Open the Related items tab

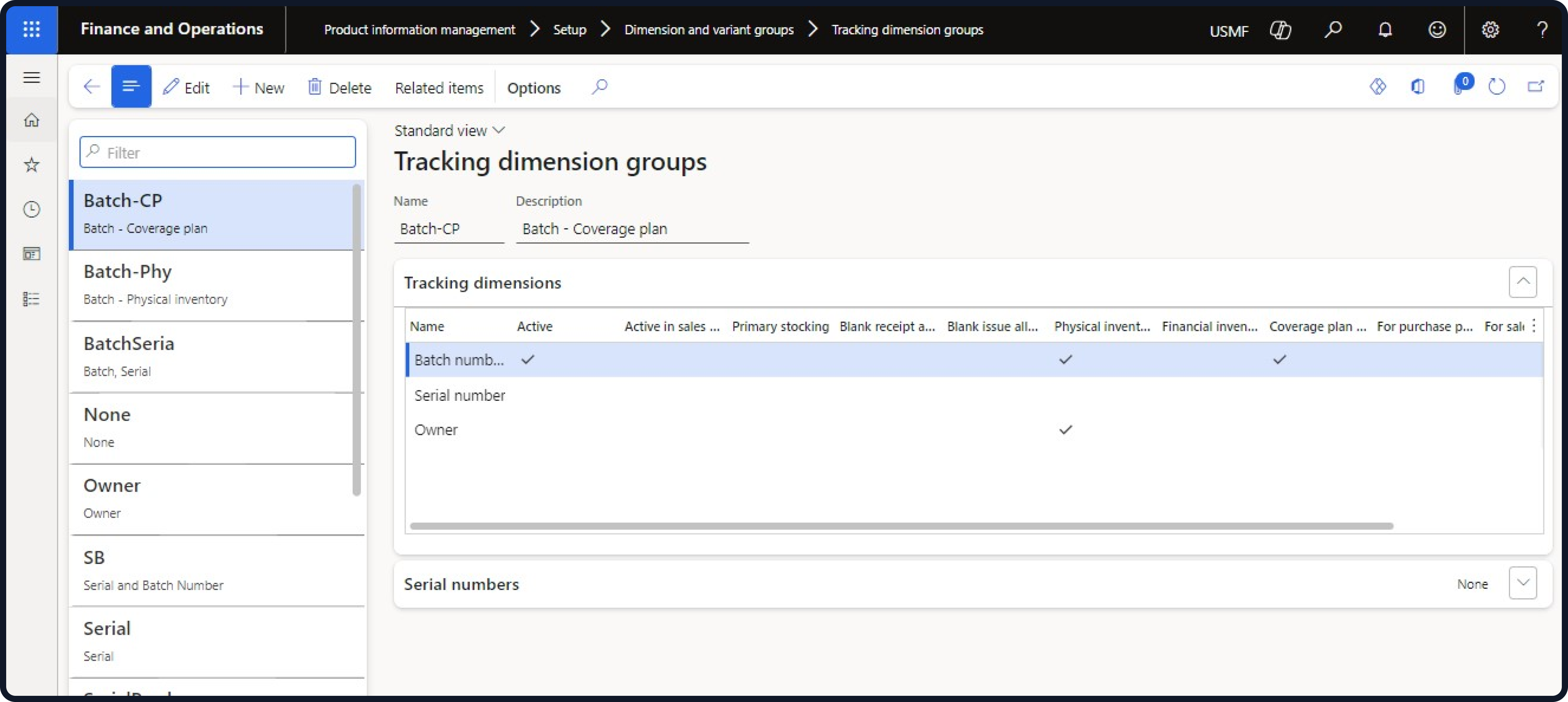pyautogui.click(x=439, y=88)
